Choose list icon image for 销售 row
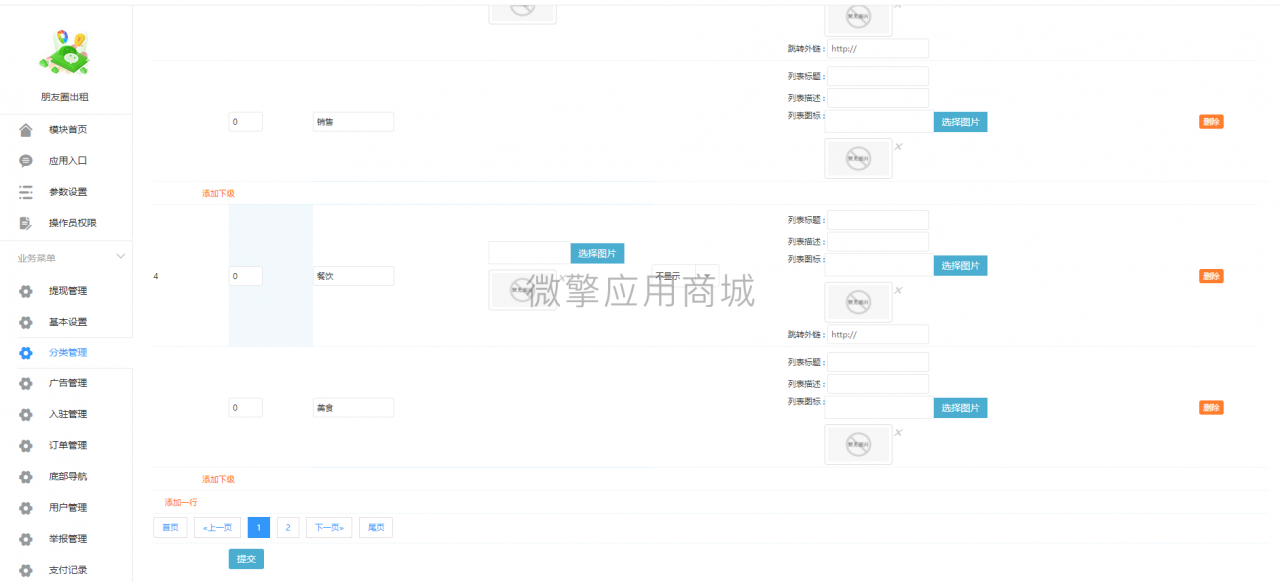 (x=960, y=122)
